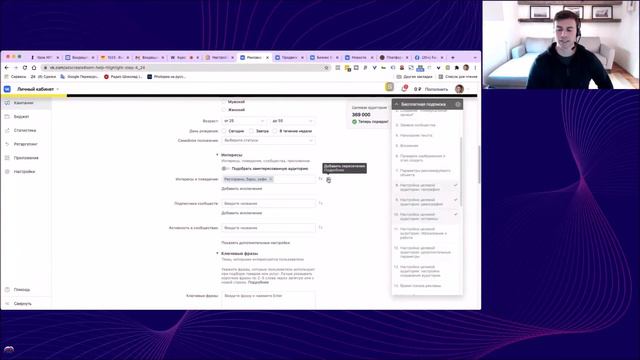Click Добавить исключение under Подписчики сообществ

pos(242,213)
